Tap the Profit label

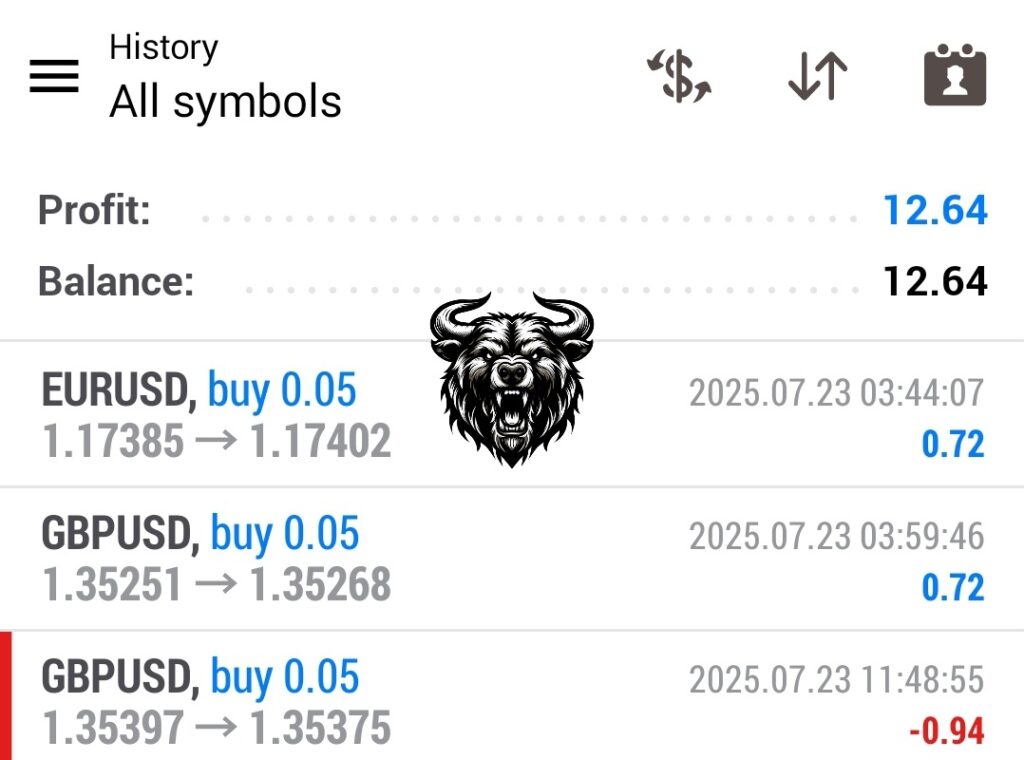point(94,211)
